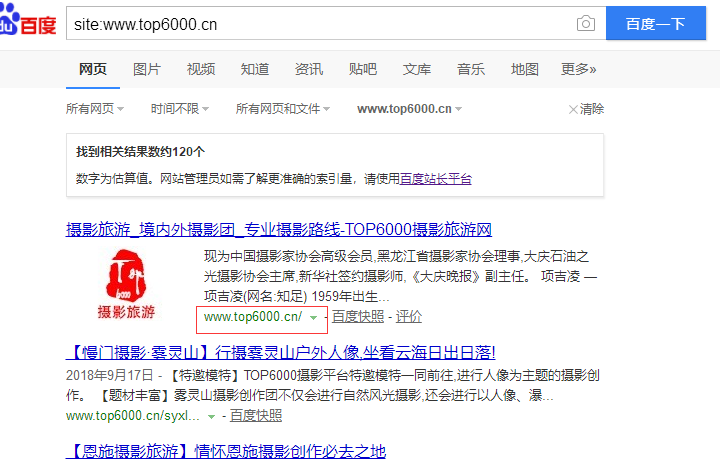720x459 pixels.
Task: Open the 知道 tab
Action: pos(255,69)
